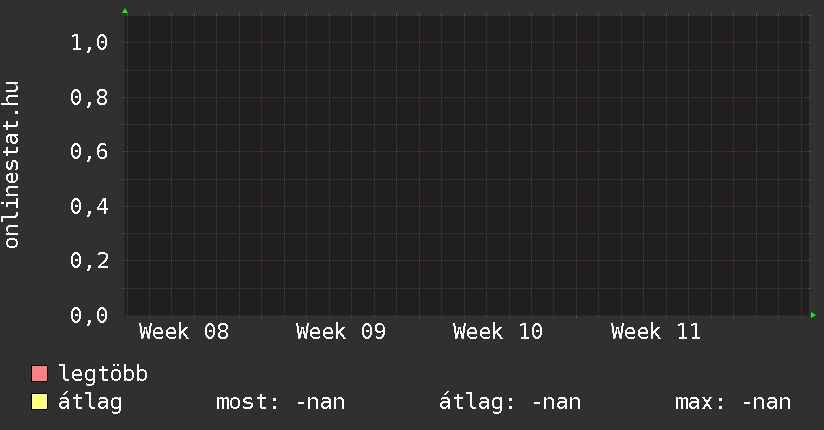Select the Week 08 axis label
Screen dimensions: 824x430
pyautogui.click(x=184, y=332)
